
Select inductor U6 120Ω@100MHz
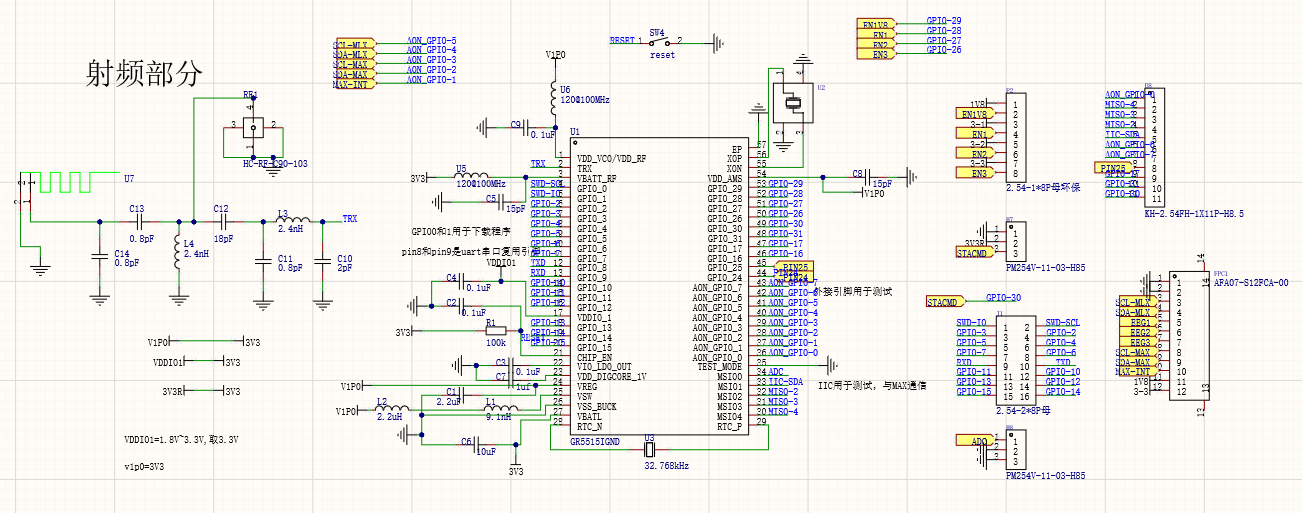pyautogui.click(x=553, y=98)
